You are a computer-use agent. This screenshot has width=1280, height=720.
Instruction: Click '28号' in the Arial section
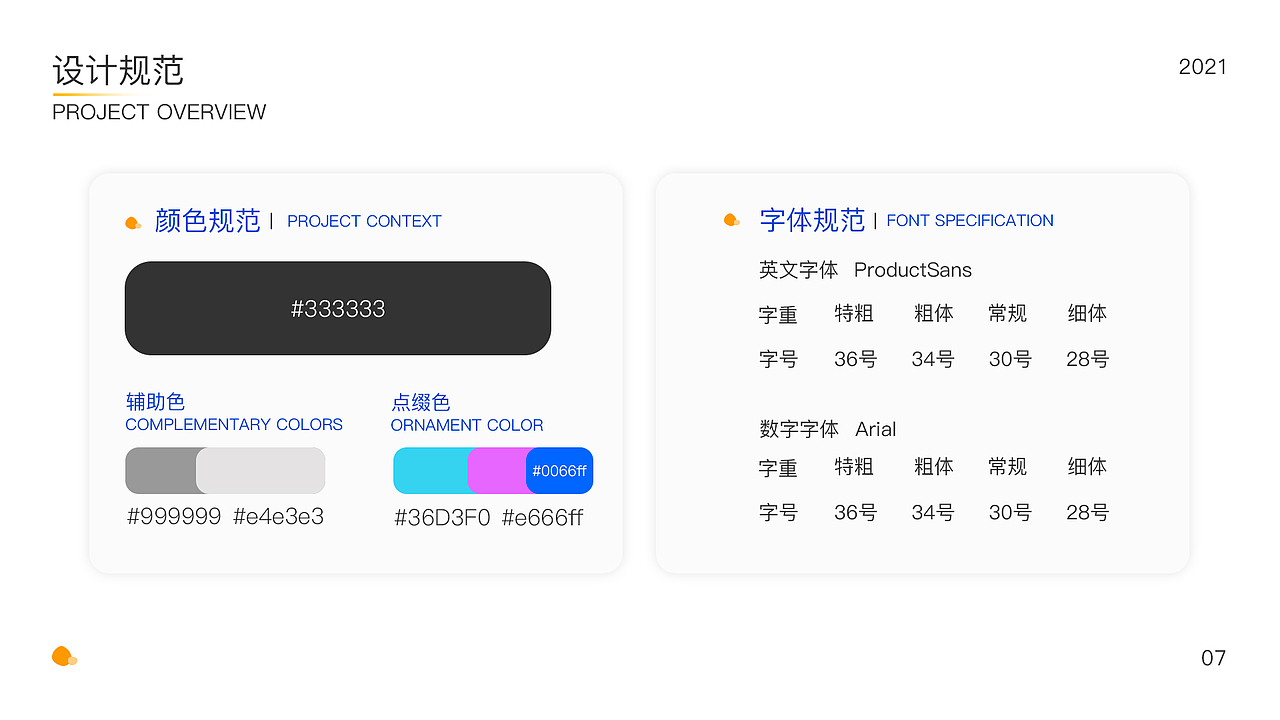(1088, 513)
